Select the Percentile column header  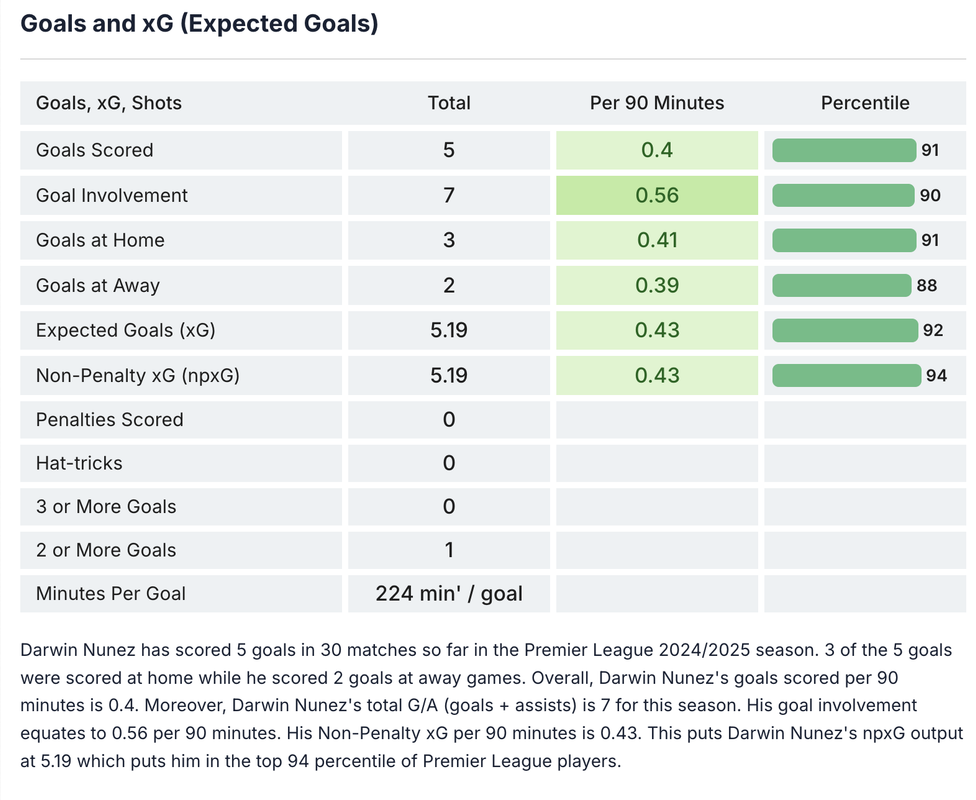[865, 103]
